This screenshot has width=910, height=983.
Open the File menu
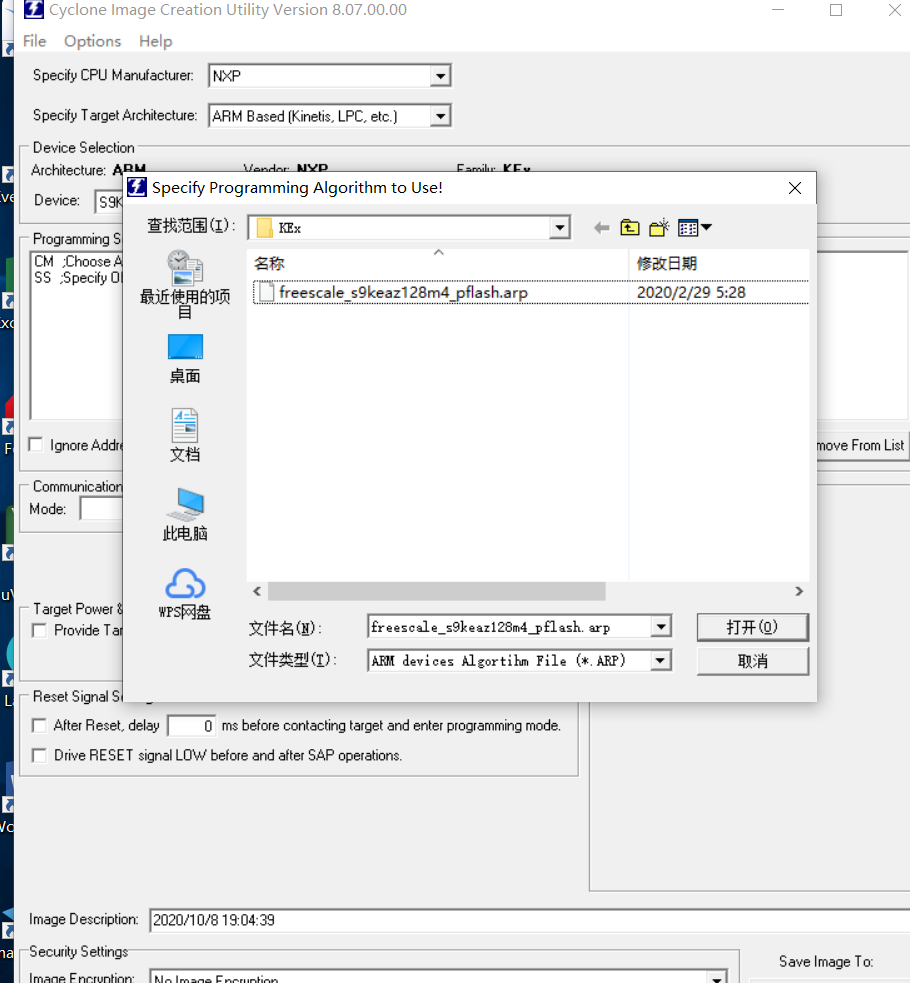[x=34, y=41]
